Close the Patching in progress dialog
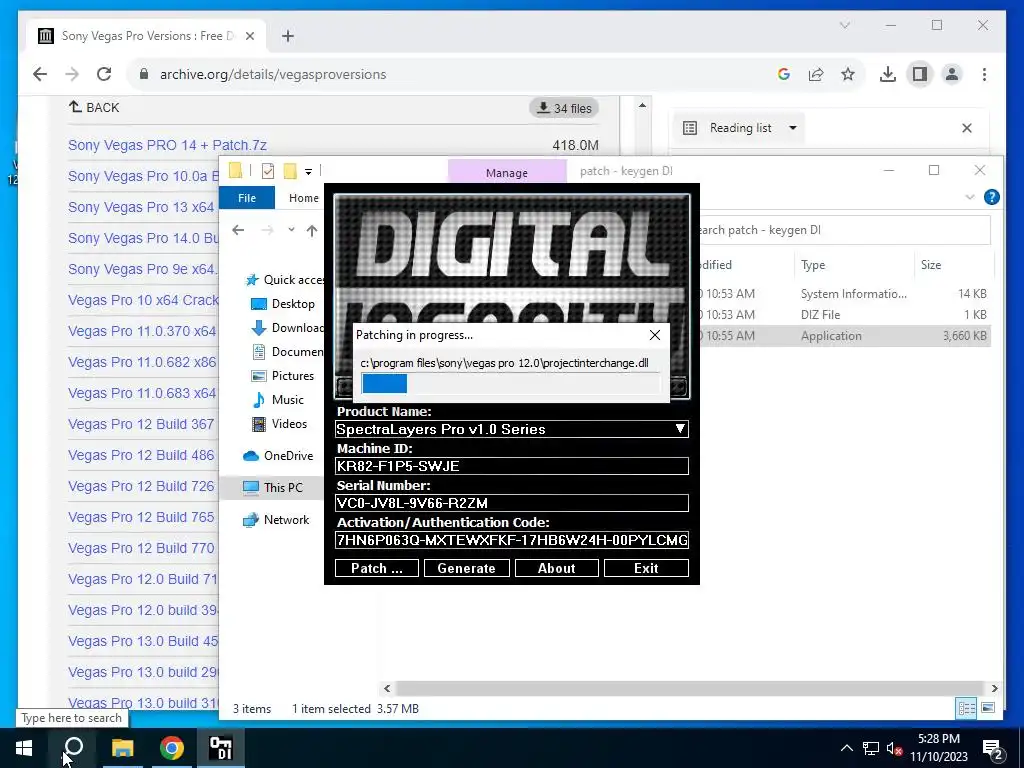The height and width of the screenshot is (768, 1024). [x=654, y=335]
